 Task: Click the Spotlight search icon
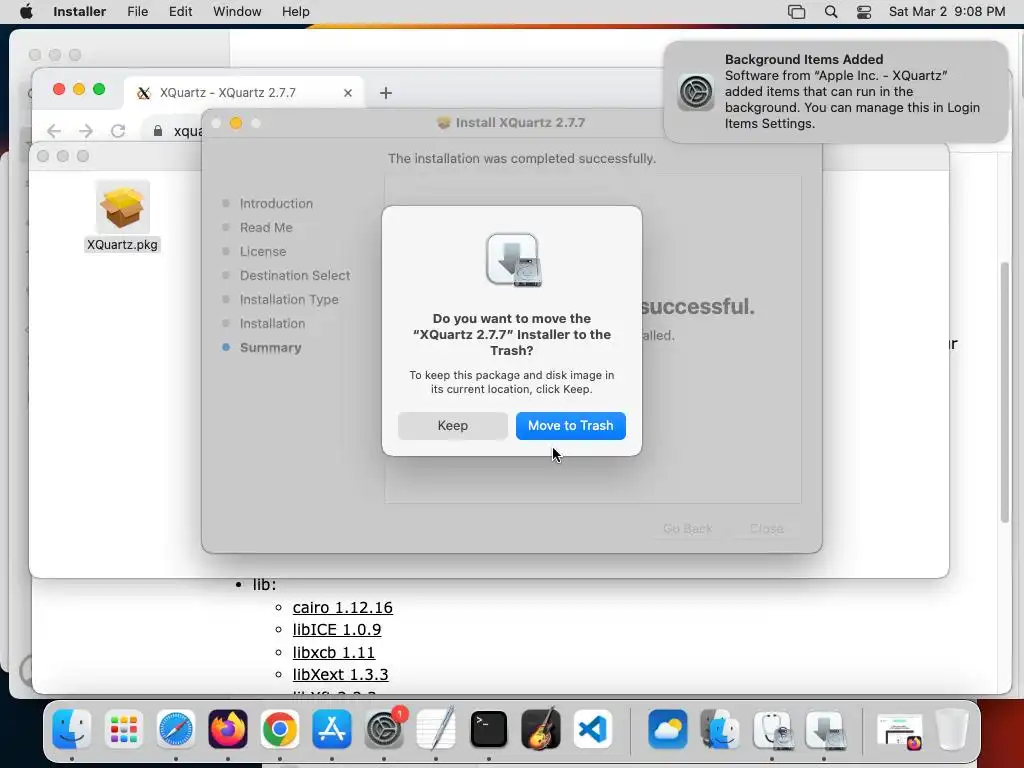pos(831,12)
